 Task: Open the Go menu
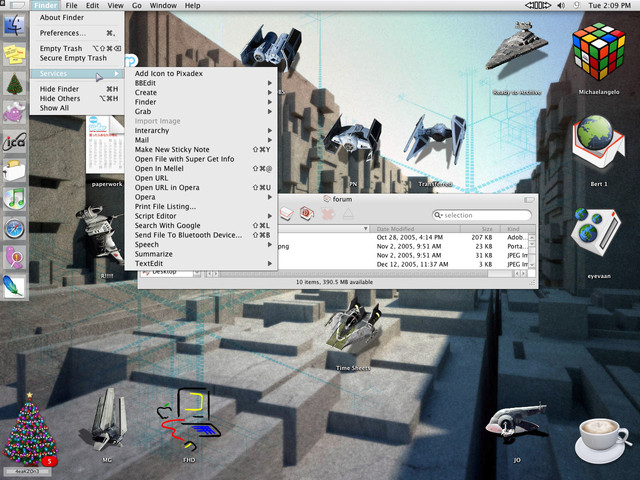tap(137, 5)
